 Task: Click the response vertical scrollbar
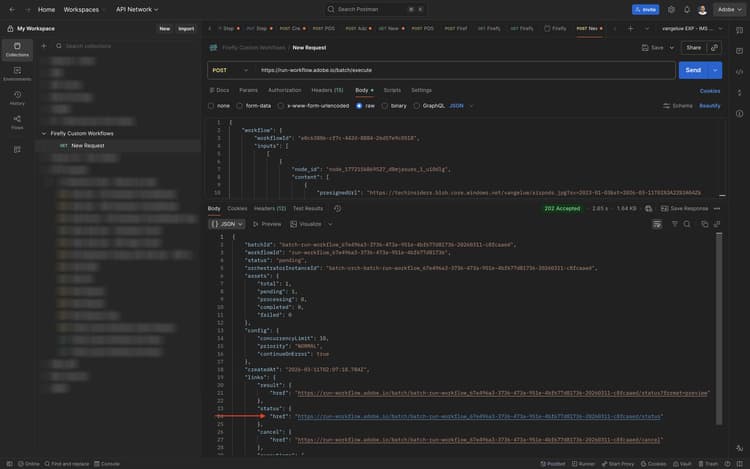(x=719, y=328)
